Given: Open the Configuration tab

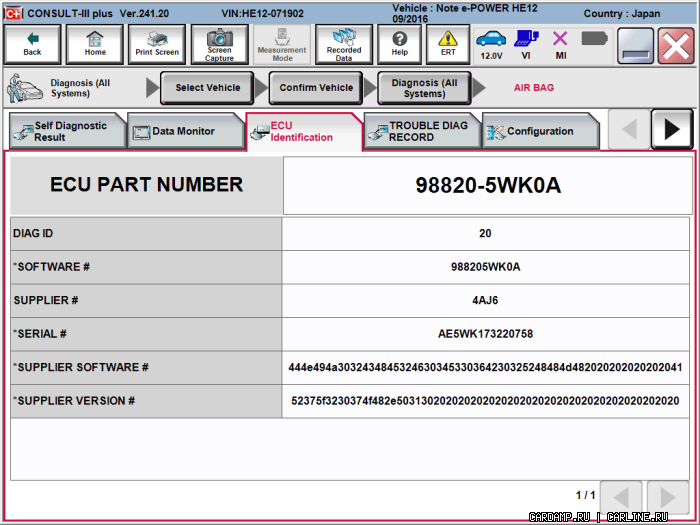Looking at the screenshot, I should 539,132.
